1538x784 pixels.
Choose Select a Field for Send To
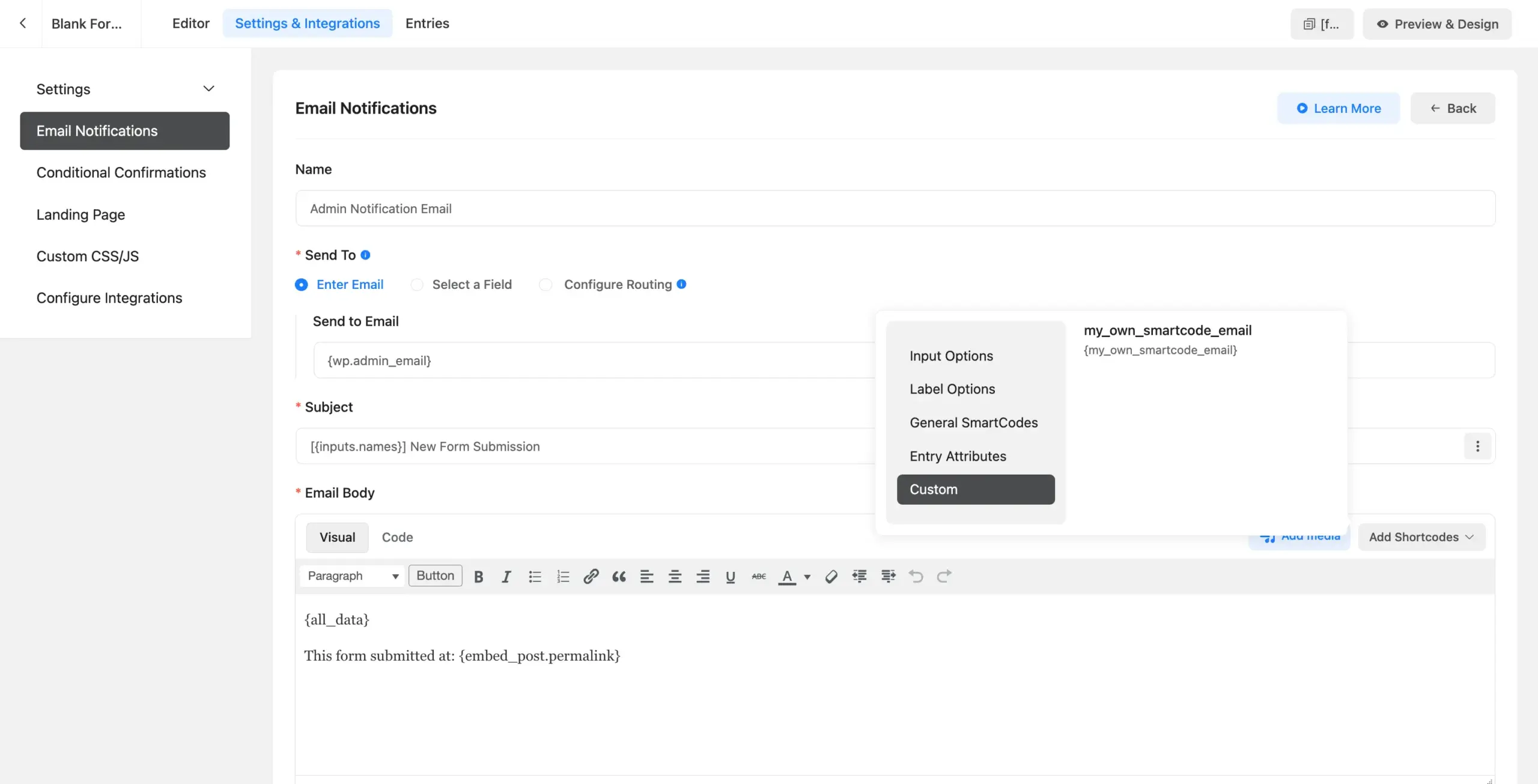pyautogui.click(x=418, y=284)
